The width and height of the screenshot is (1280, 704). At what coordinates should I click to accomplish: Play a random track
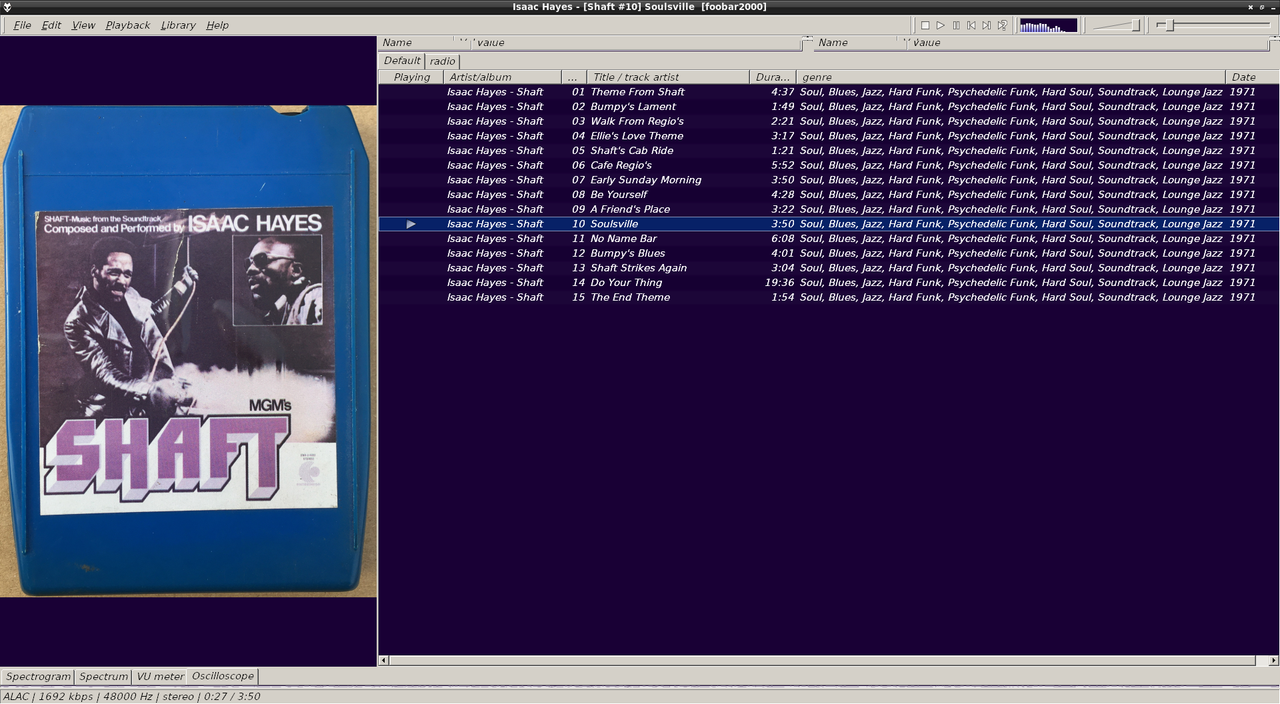coord(1002,25)
